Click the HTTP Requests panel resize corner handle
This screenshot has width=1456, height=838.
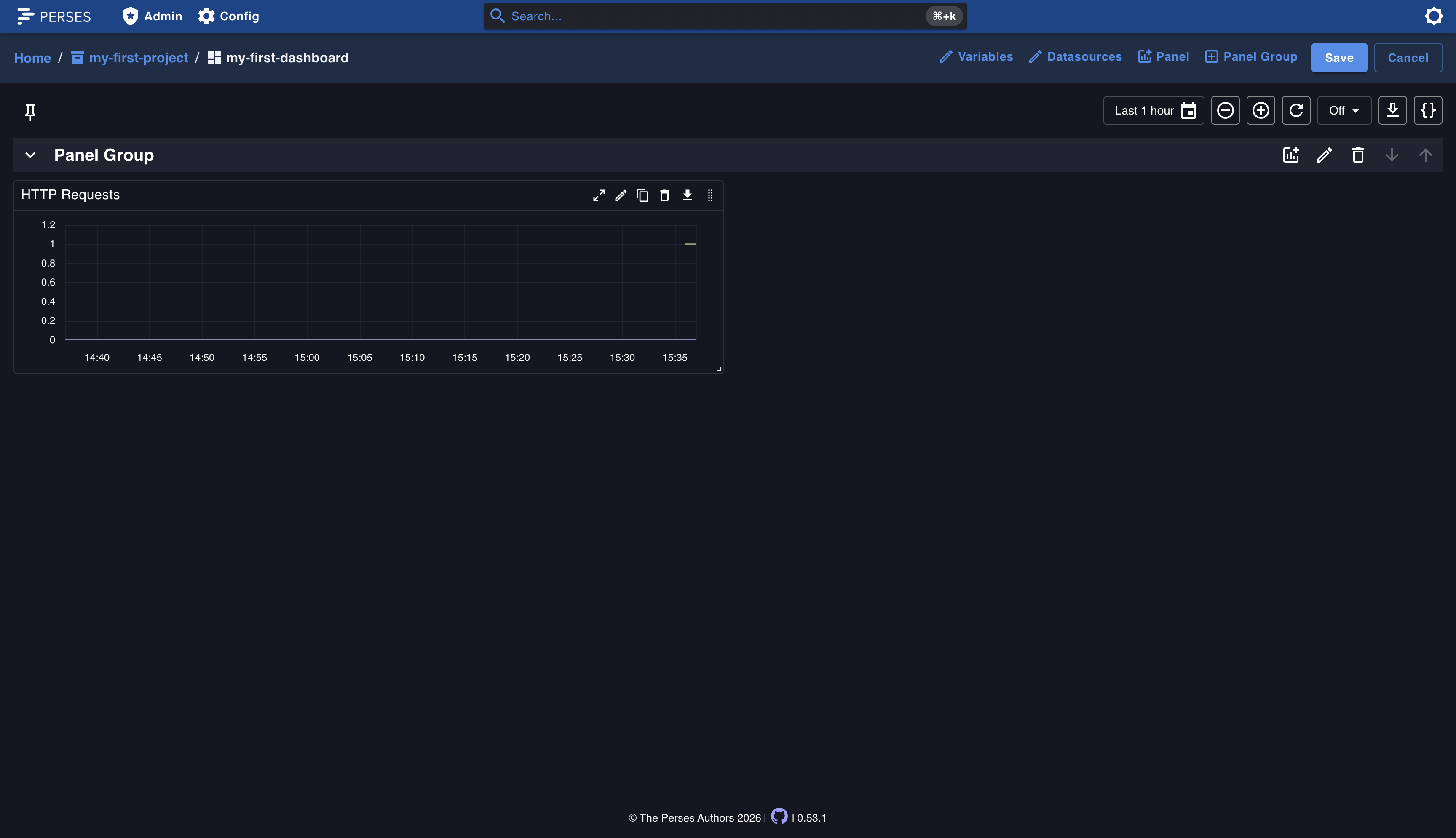coord(719,369)
